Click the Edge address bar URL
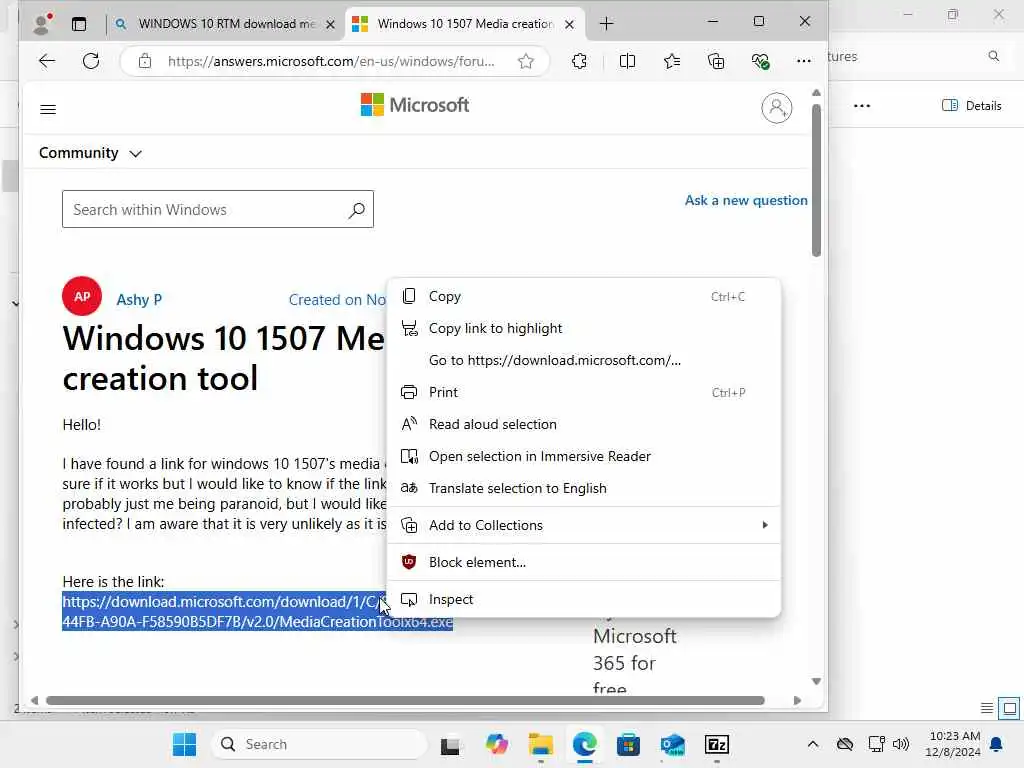The width and height of the screenshot is (1024, 768). click(331, 61)
